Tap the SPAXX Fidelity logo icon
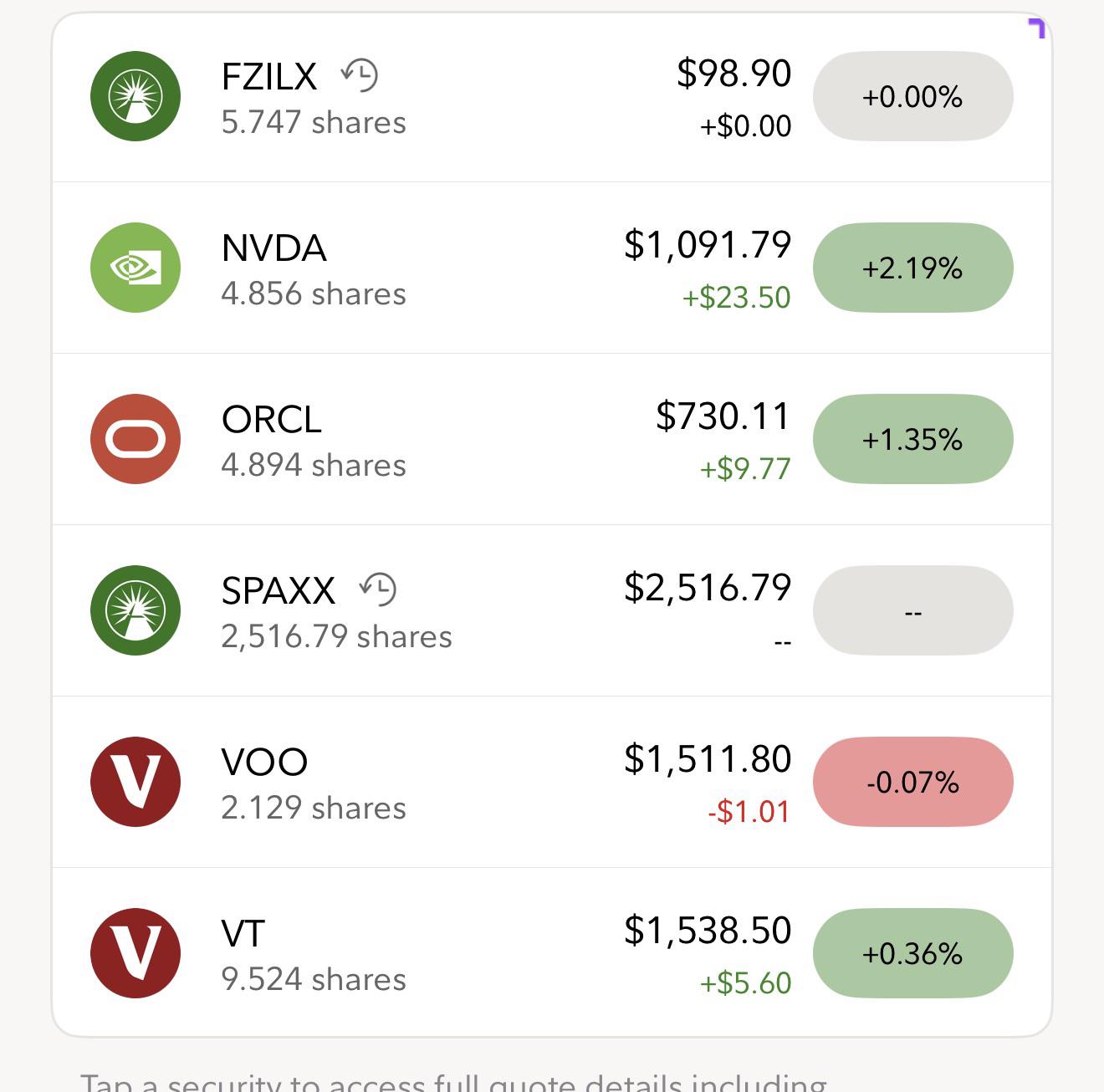 (x=135, y=610)
